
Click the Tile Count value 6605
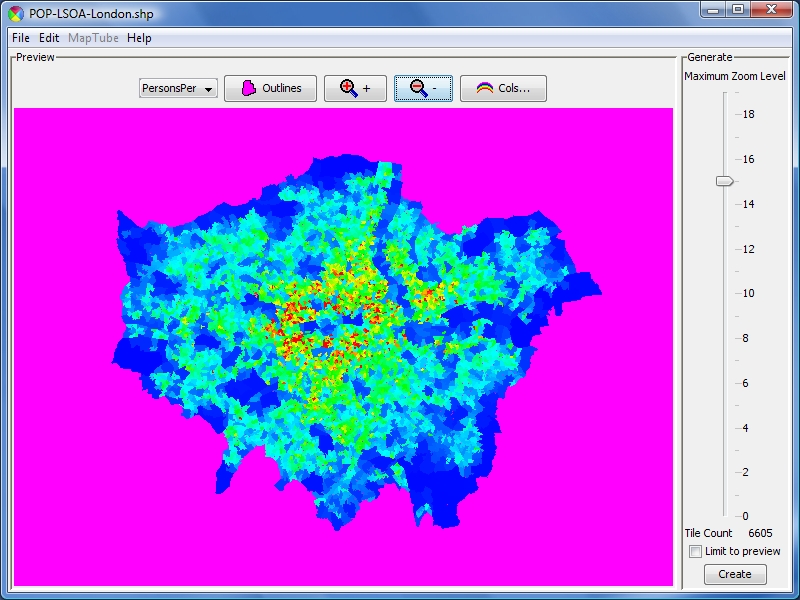pos(760,533)
